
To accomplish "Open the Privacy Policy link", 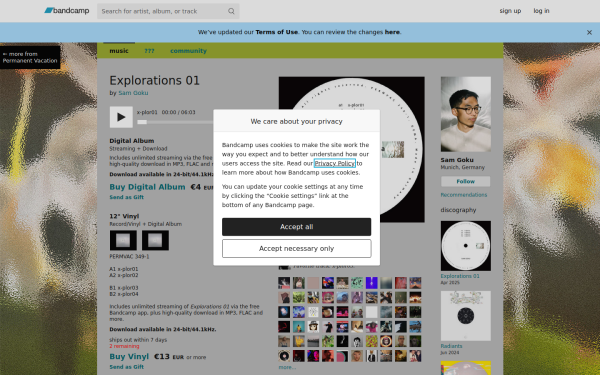I will point(335,163).
